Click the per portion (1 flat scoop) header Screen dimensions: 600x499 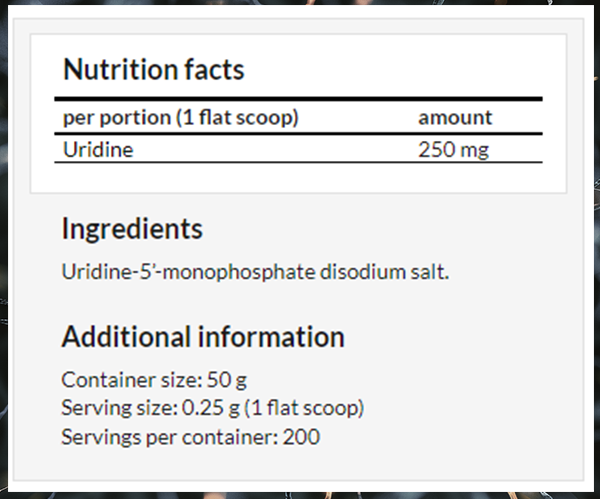181,117
